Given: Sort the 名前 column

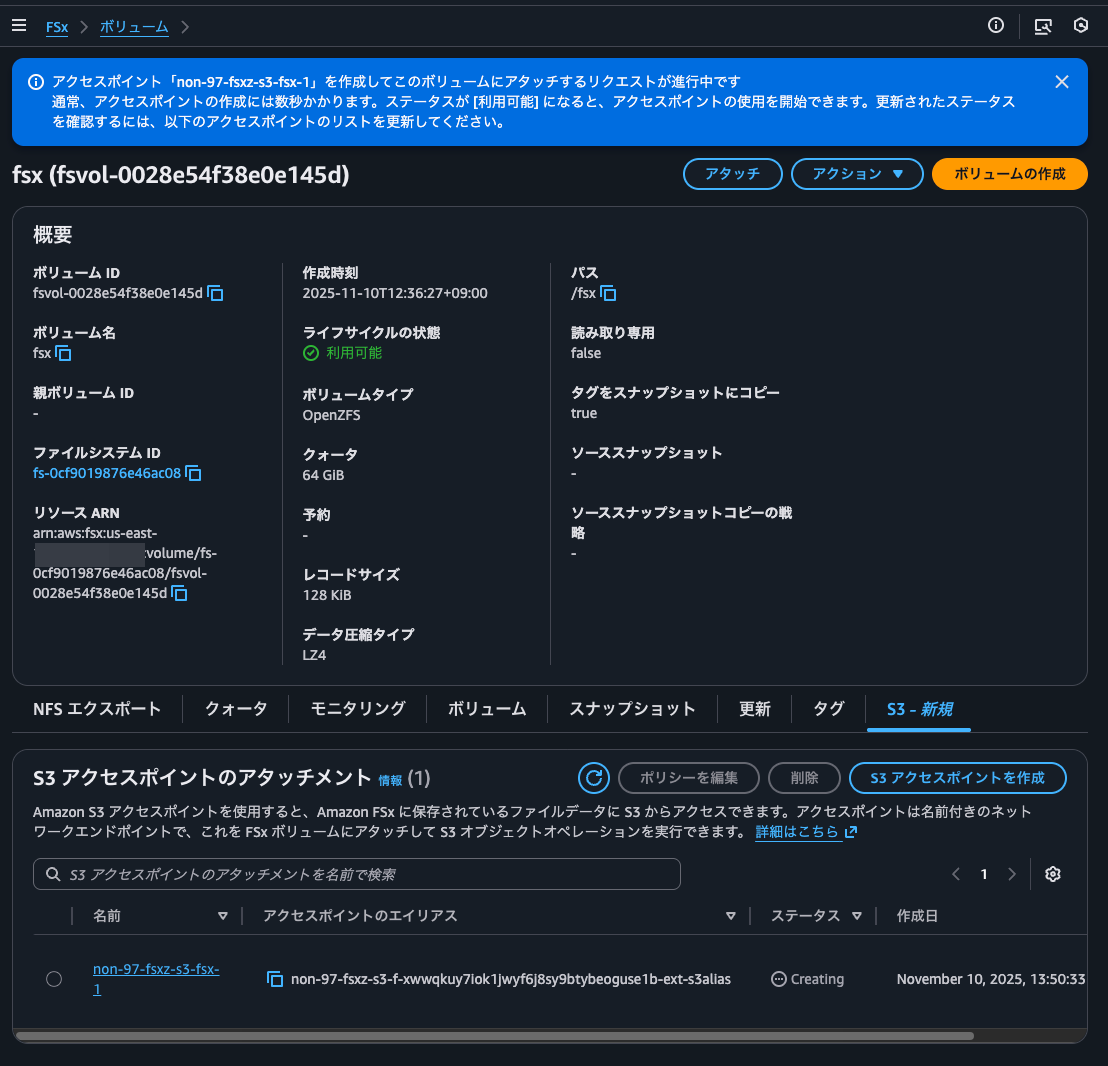Looking at the screenshot, I should (222, 915).
